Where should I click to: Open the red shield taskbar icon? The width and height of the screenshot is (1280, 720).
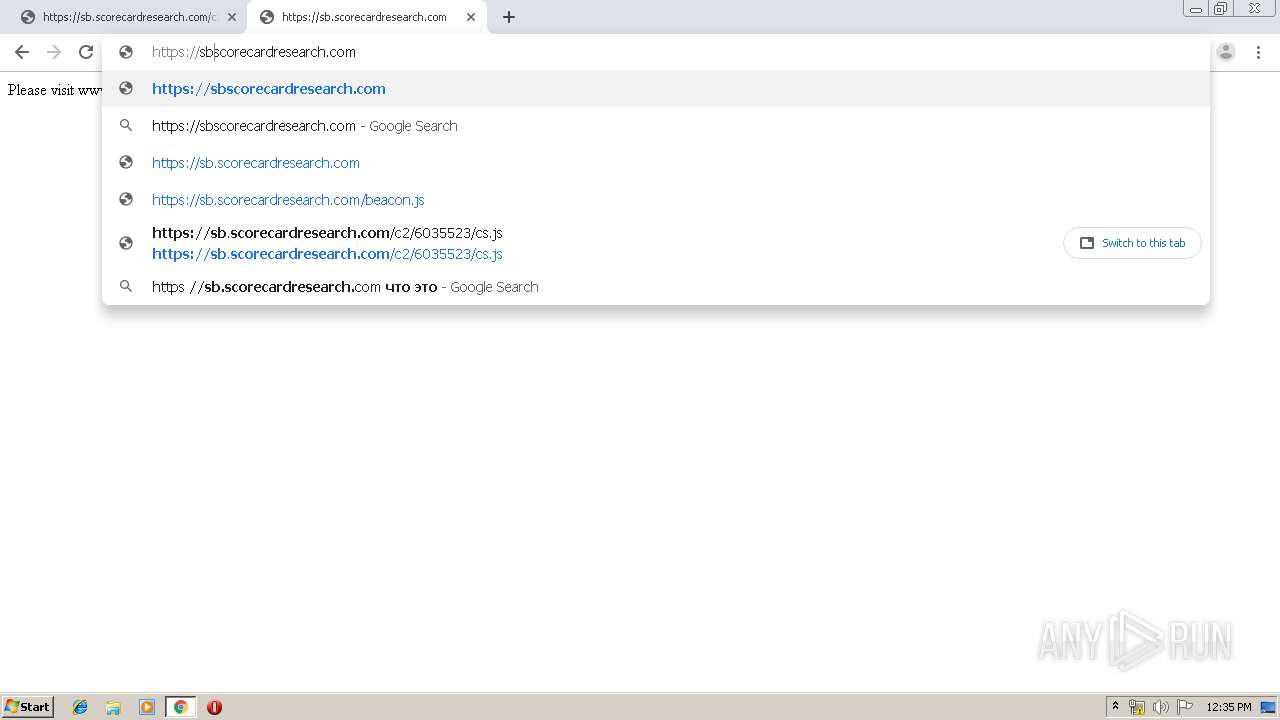pos(214,707)
